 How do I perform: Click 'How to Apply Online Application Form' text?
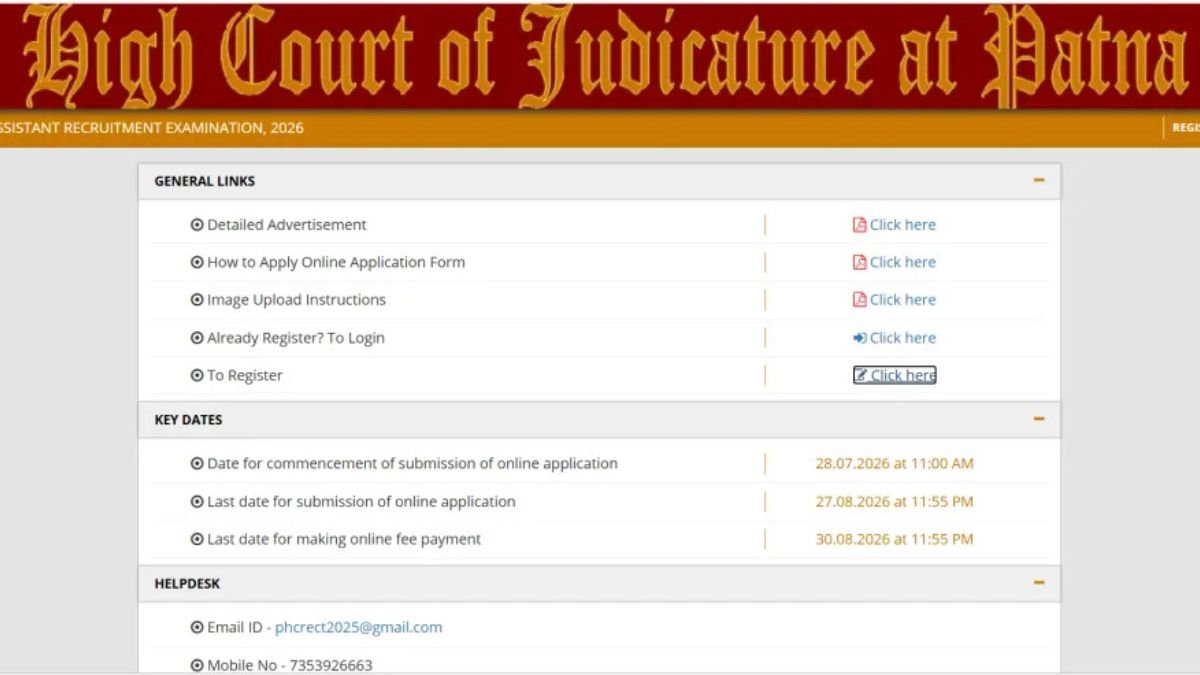(x=336, y=262)
